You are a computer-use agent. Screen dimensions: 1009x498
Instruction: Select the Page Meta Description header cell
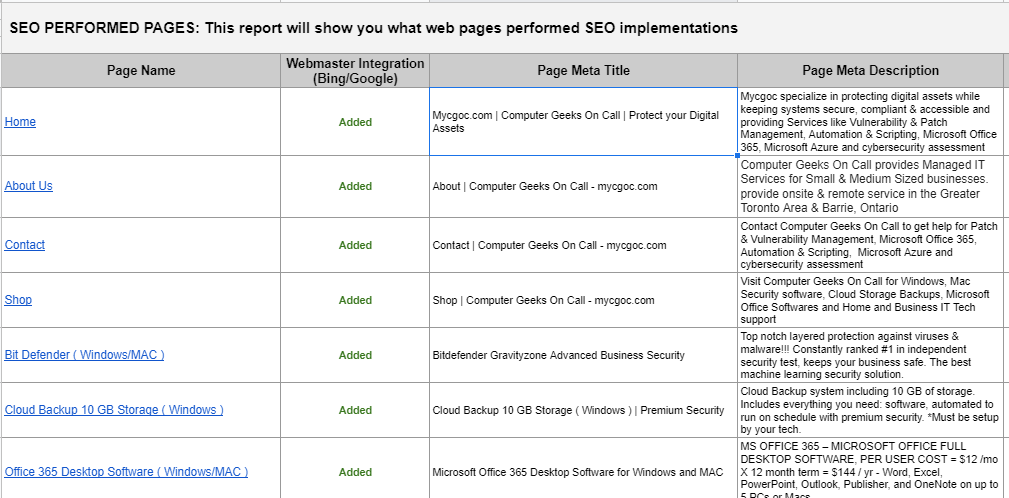[870, 70]
